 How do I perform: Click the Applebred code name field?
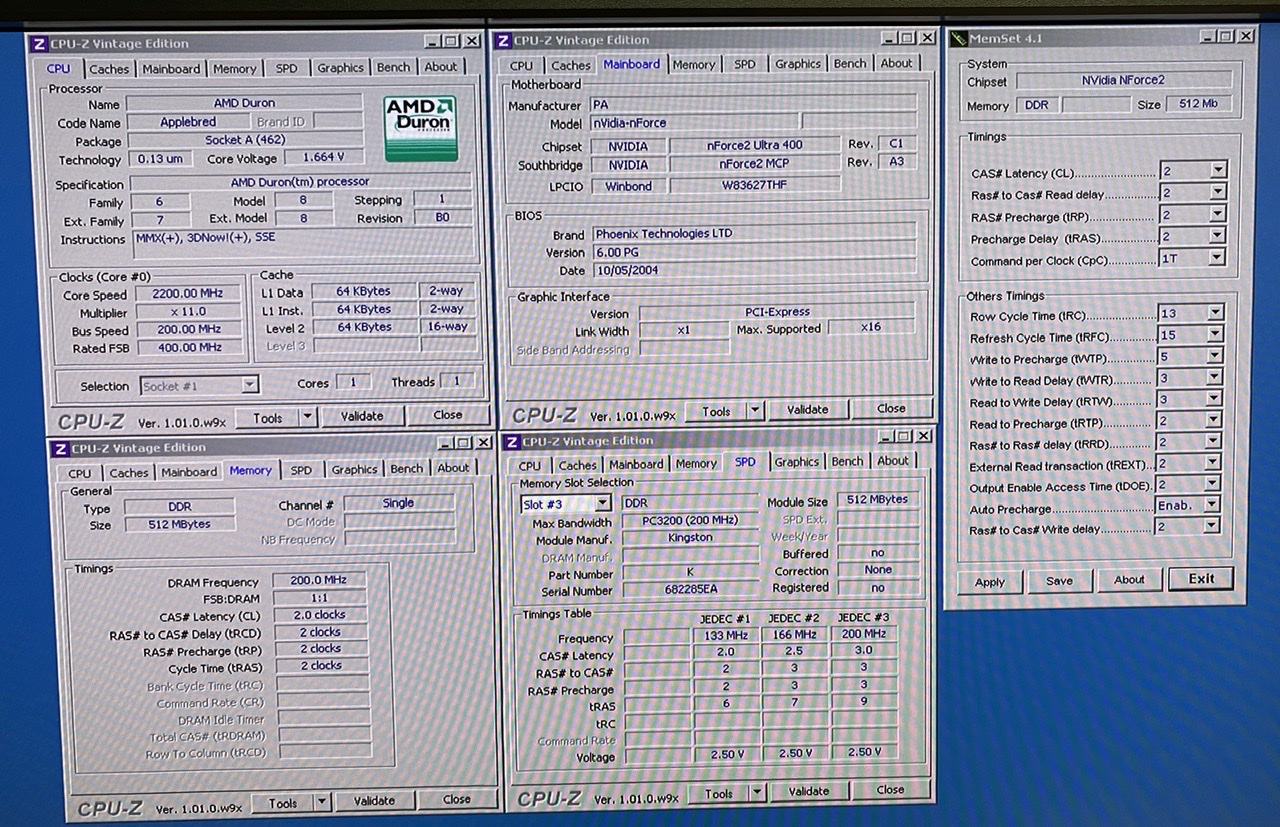[x=188, y=122]
